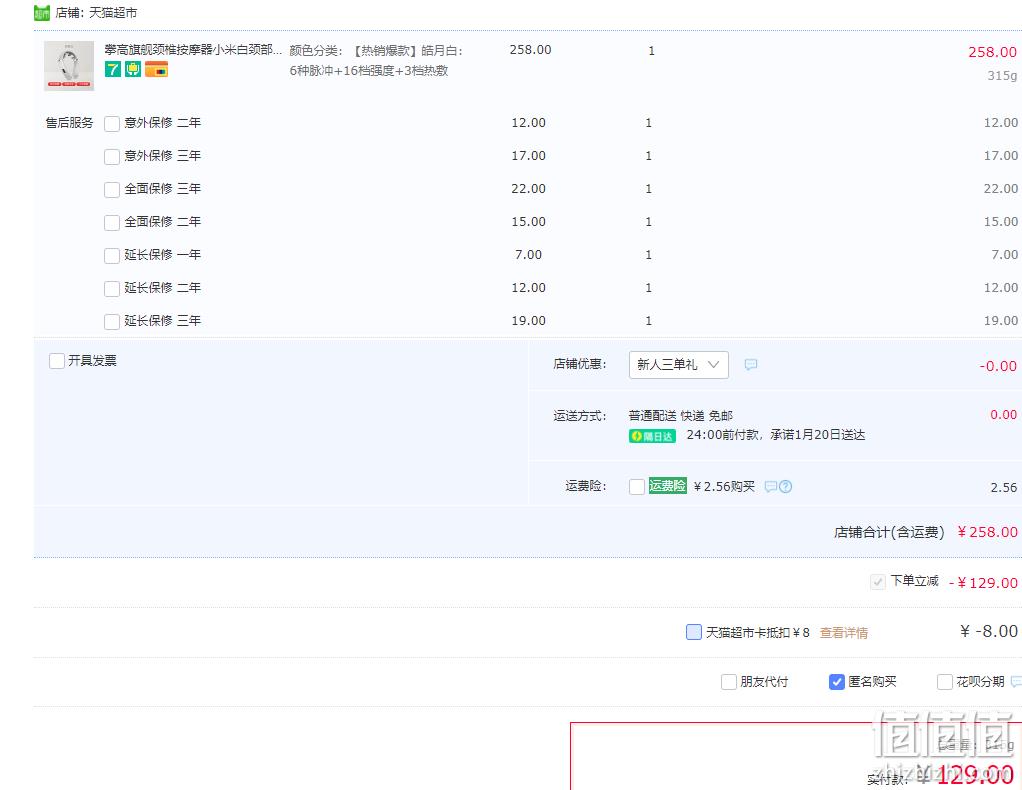Check 延长保修 二年 warranty option

click(112, 289)
